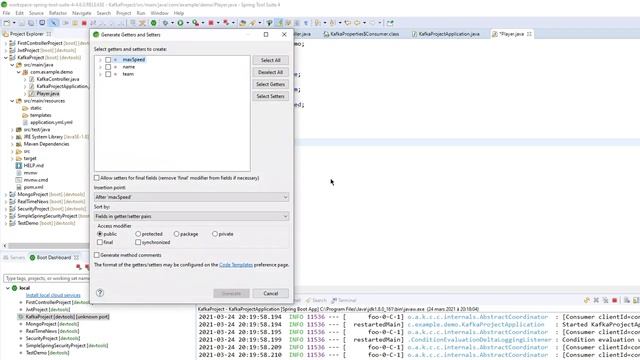Screen dimensions: 640x360
Task: Open the Code Templates link
Action: (236, 265)
